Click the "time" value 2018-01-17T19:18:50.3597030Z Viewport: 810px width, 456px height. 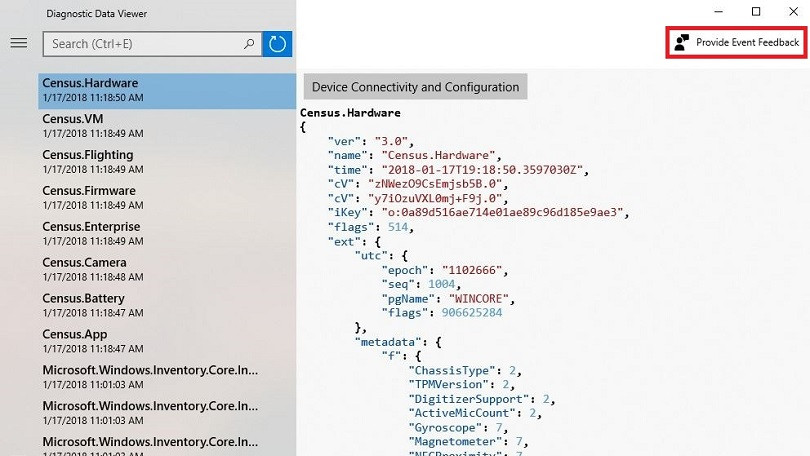tap(482, 169)
